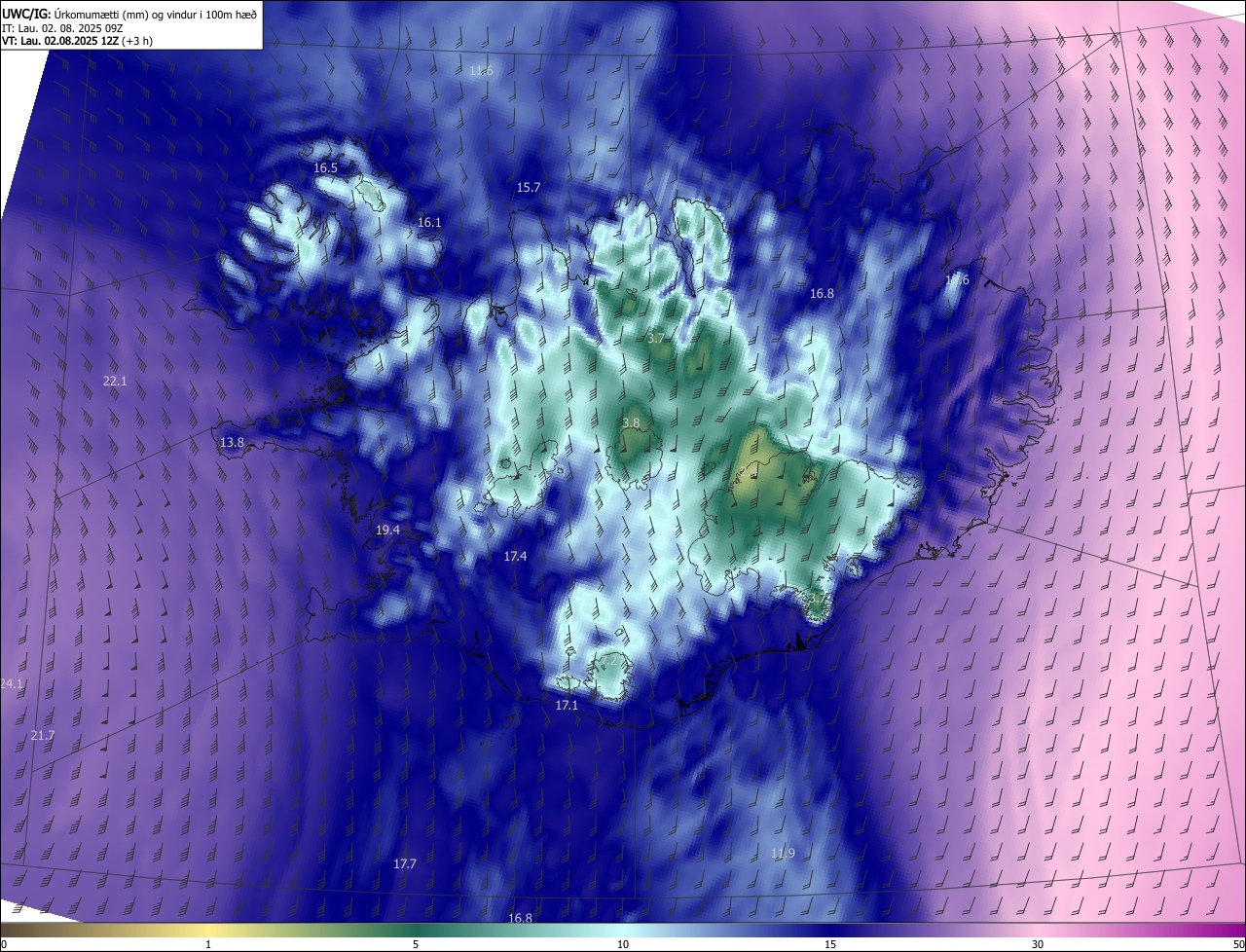Click the 15.7 value label on the map
The image size is (1246, 952).
[528, 188]
